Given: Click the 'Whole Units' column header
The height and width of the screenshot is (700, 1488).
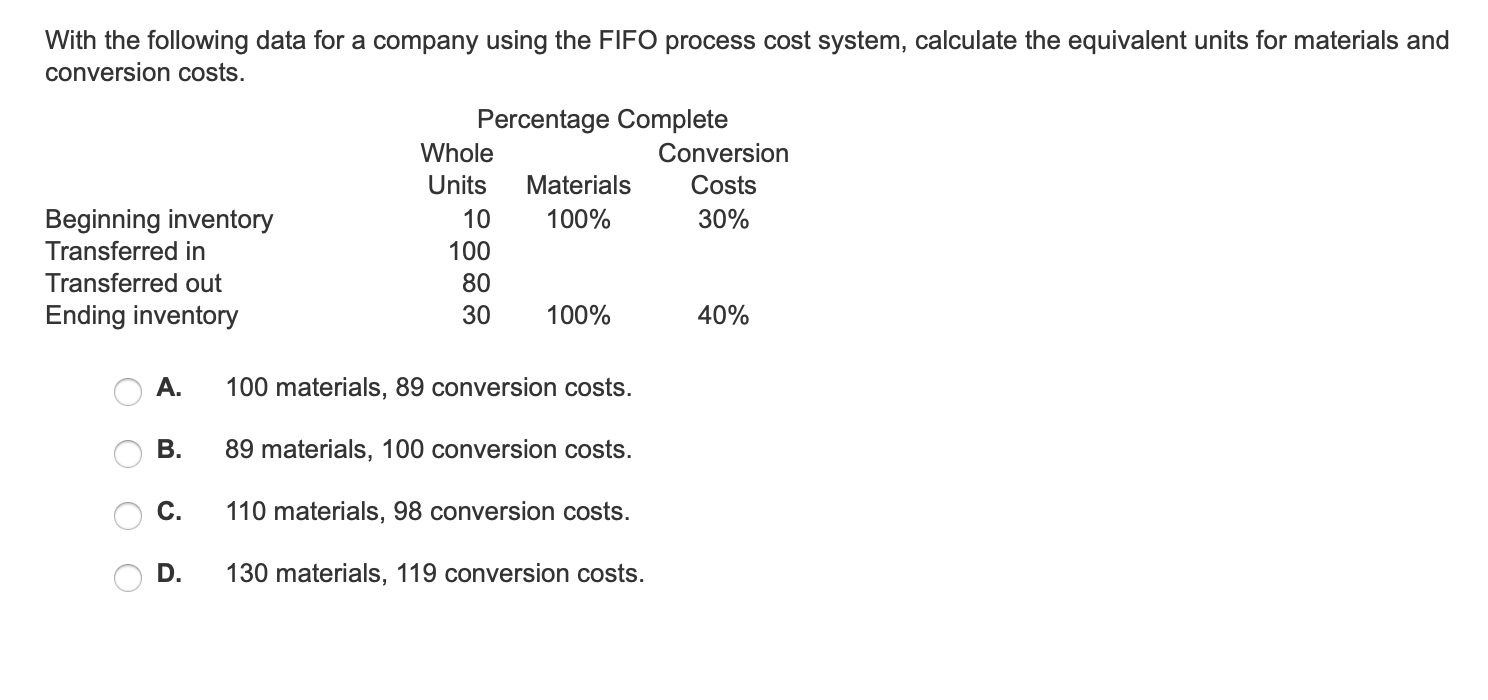Looking at the screenshot, I should click(x=457, y=169).
